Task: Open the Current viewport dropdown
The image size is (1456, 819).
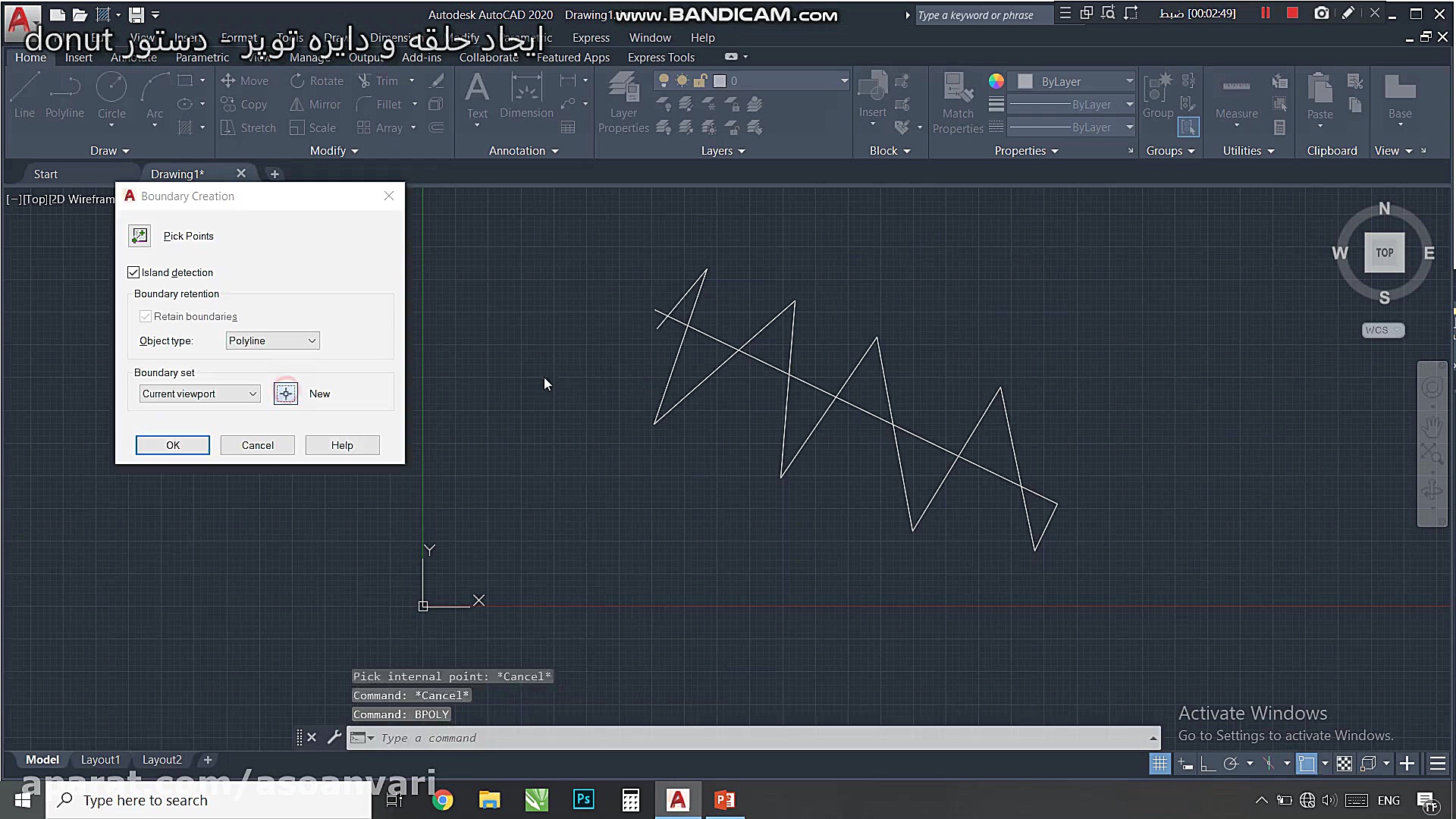Action: (x=200, y=394)
